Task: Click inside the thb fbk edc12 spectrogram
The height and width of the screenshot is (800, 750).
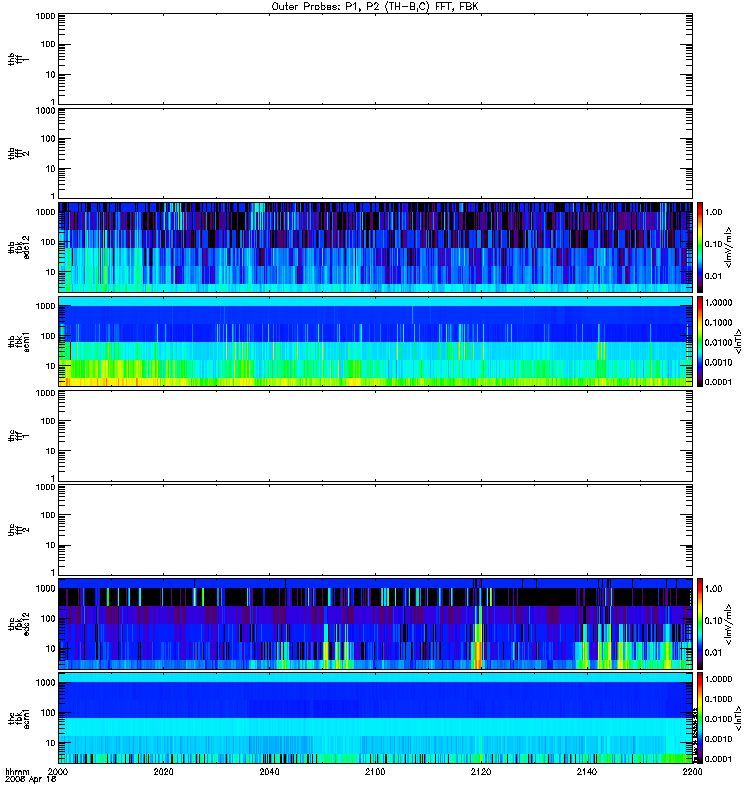Action: pos(376,247)
